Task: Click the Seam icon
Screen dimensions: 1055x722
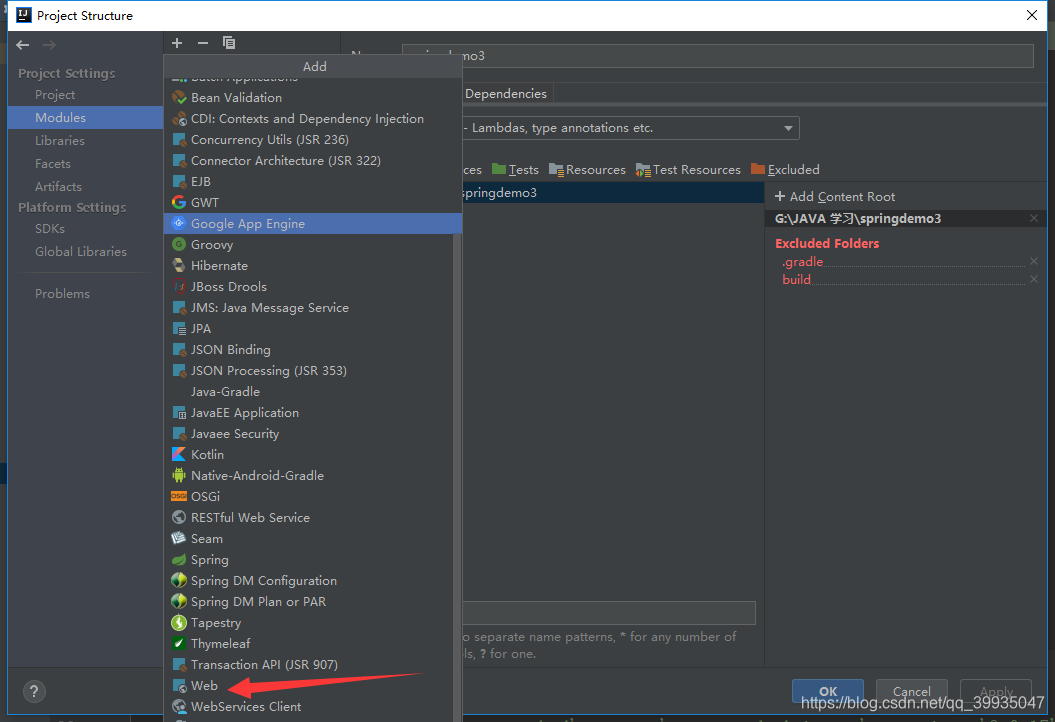Action: point(179,538)
